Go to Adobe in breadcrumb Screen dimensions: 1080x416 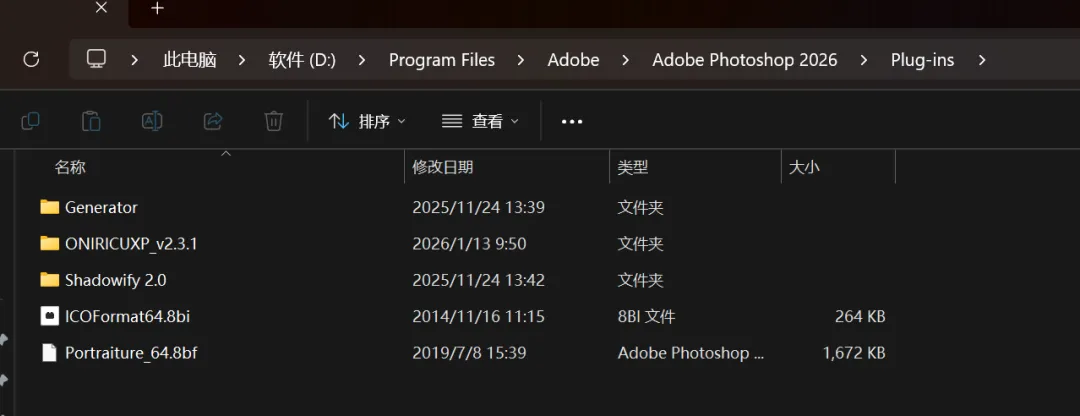[x=574, y=60]
